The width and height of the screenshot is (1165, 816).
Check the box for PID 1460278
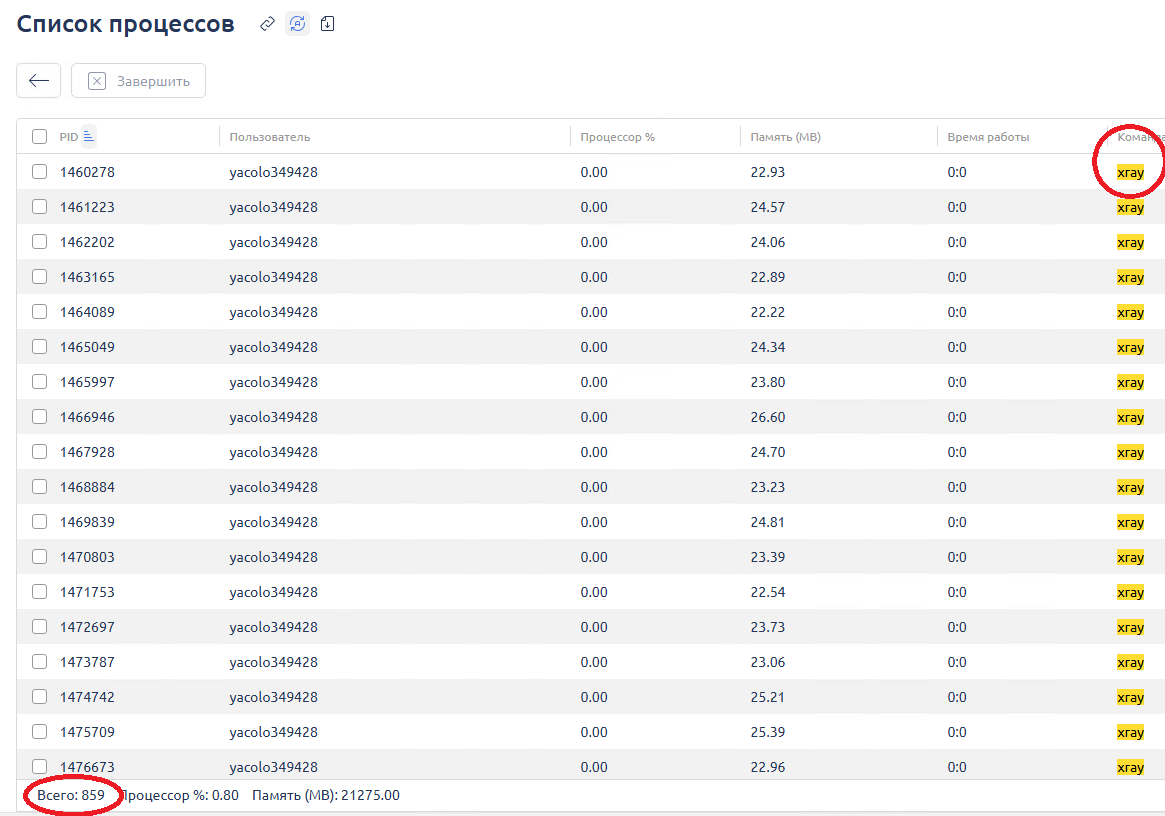pos(39,172)
